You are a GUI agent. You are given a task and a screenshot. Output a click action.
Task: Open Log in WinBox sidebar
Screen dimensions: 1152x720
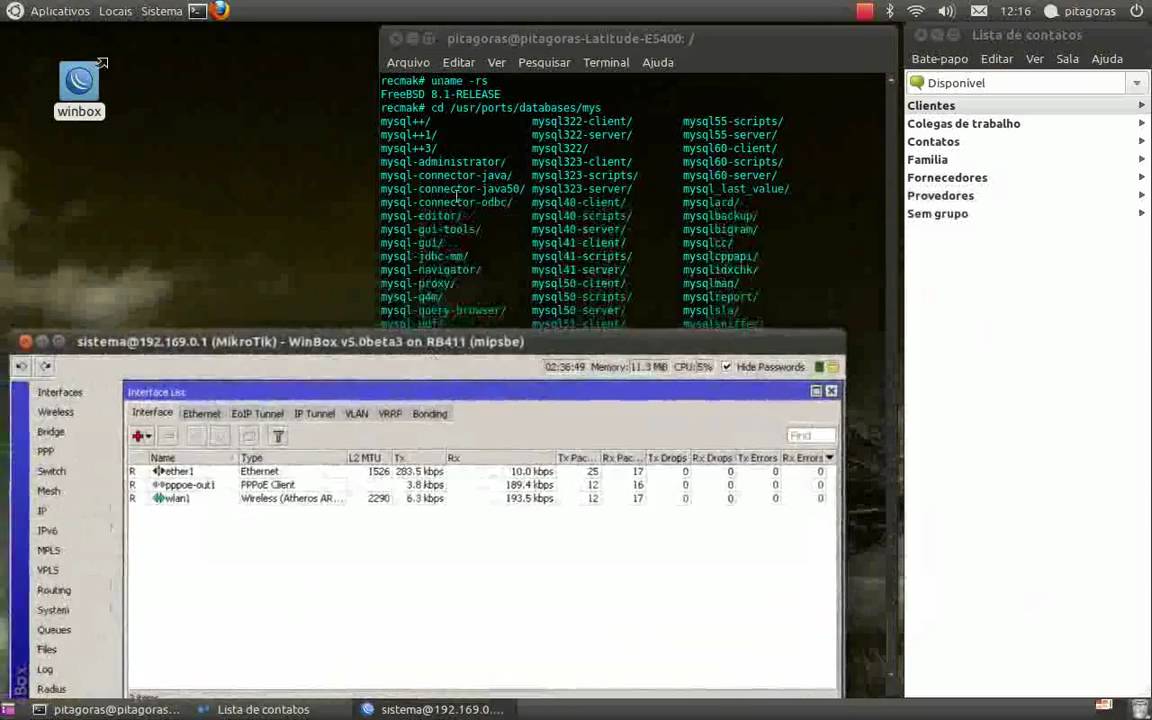point(45,669)
